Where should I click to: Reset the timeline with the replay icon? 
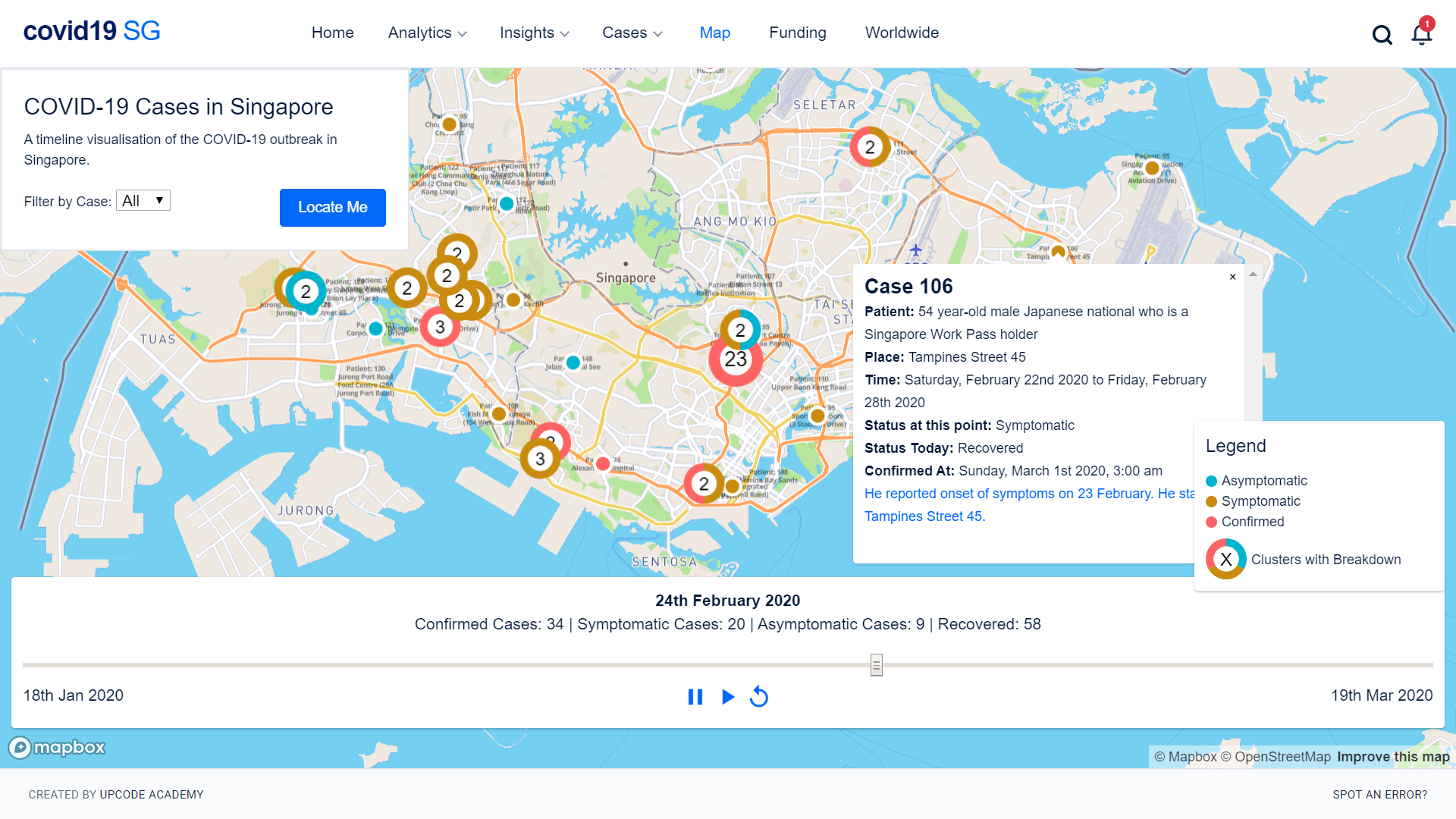pyautogui.click(x=759, y=696)
